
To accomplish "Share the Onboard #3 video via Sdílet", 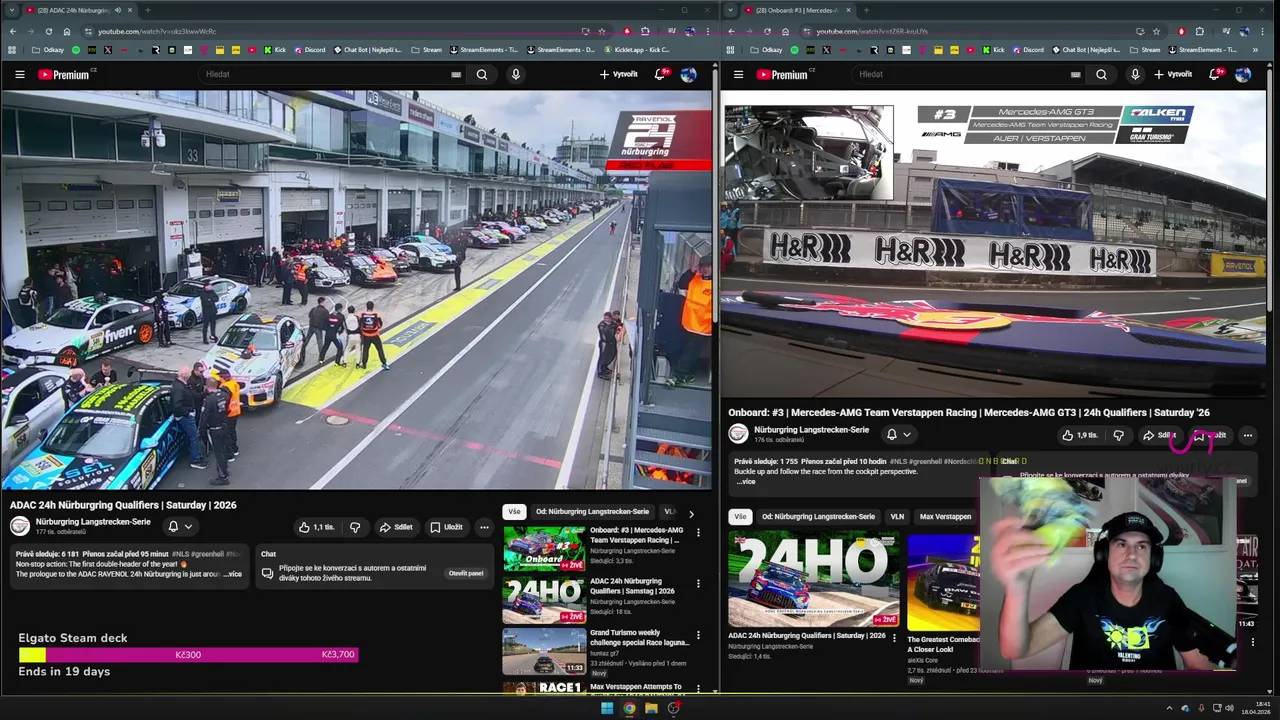I will pos(1159,435).
